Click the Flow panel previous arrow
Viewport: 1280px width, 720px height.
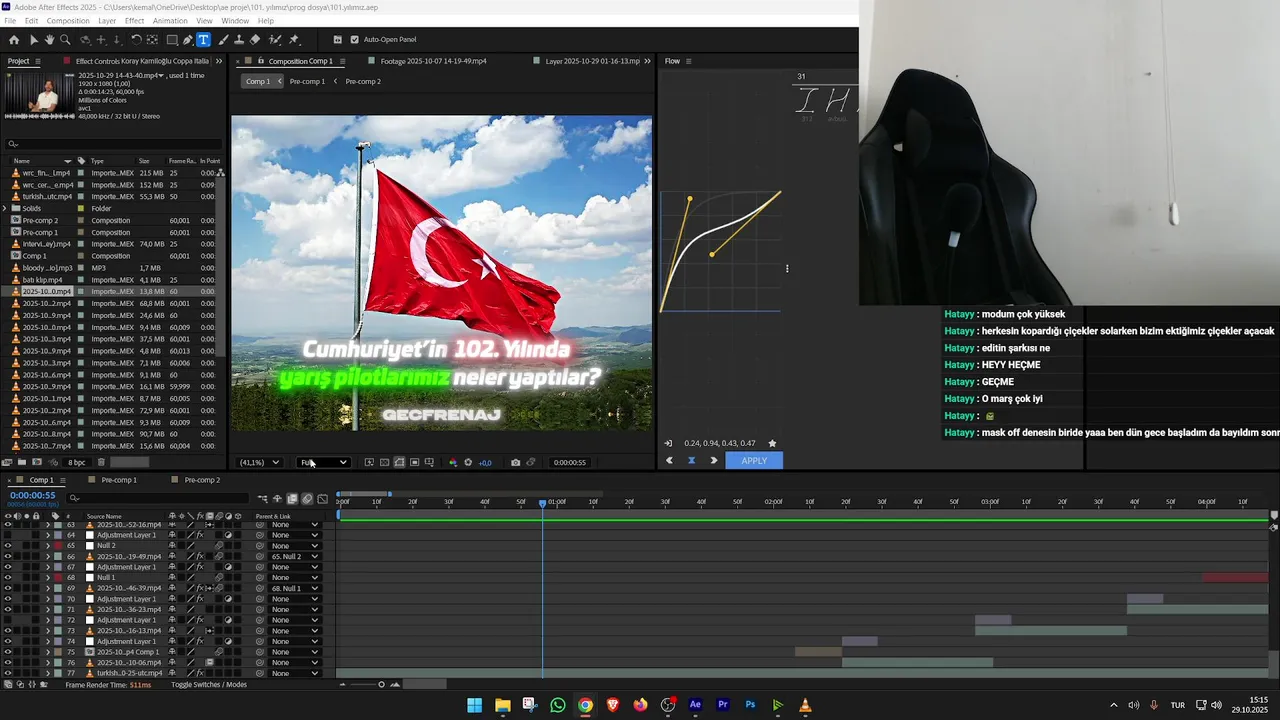[x=669, y=461]
